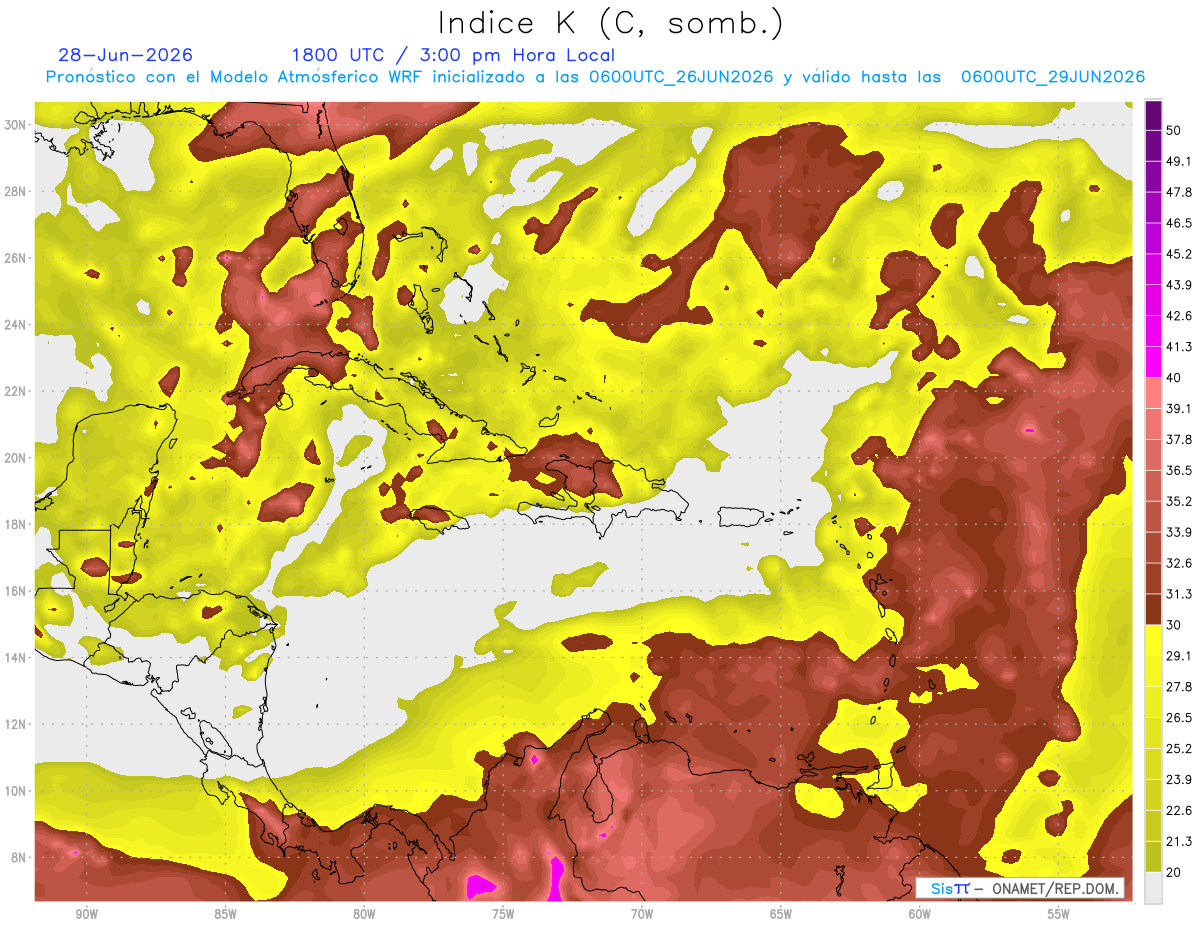Click the salmon band between 39.1 and 40
Screen dimensions: 1200x927
click(x=1153, y=393)
